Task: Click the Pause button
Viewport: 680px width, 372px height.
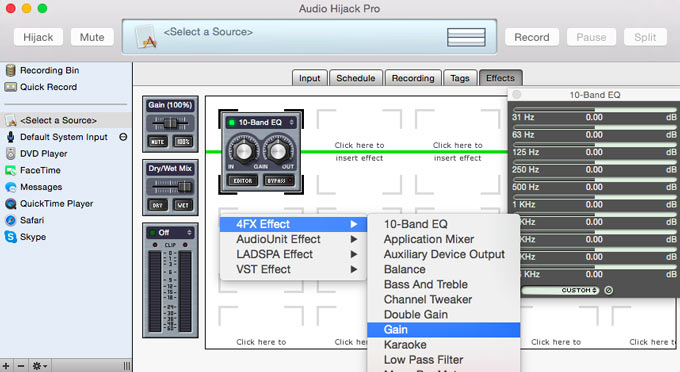Action: tap(591, 37)
